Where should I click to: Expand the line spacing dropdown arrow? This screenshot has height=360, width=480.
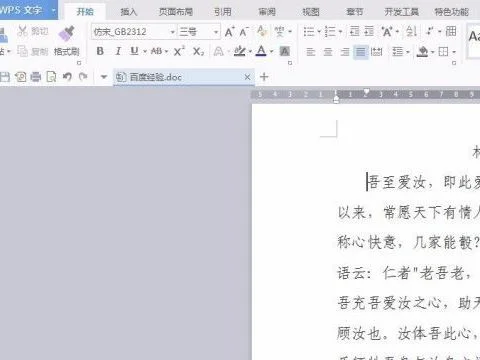(408, 52)
